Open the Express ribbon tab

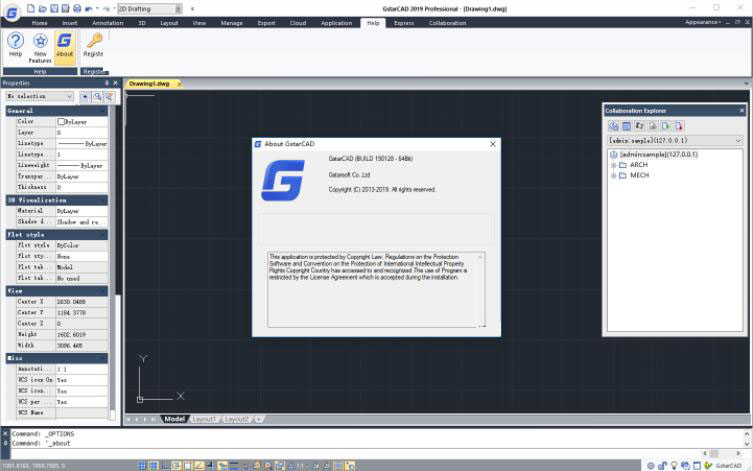(404, 23)
